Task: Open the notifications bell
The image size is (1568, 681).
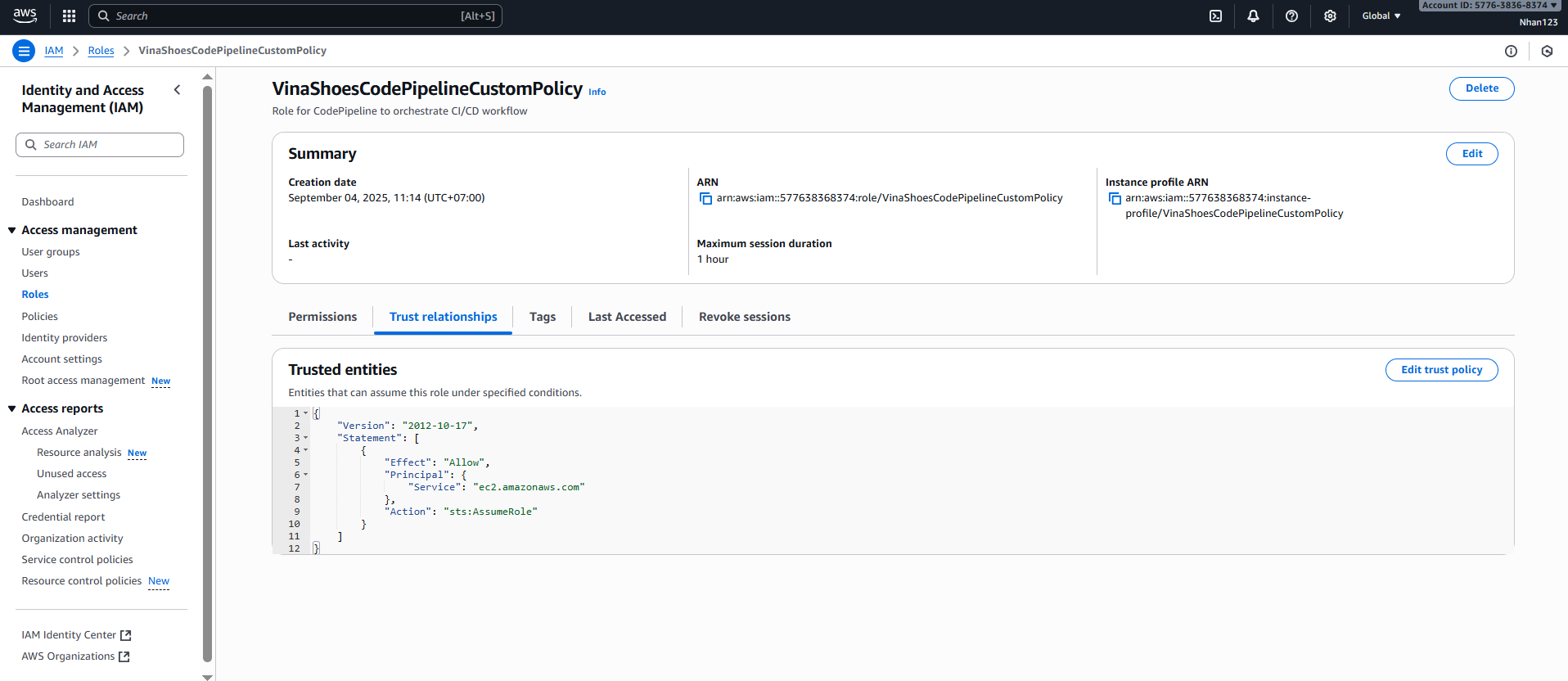Action: point(1253,16)
